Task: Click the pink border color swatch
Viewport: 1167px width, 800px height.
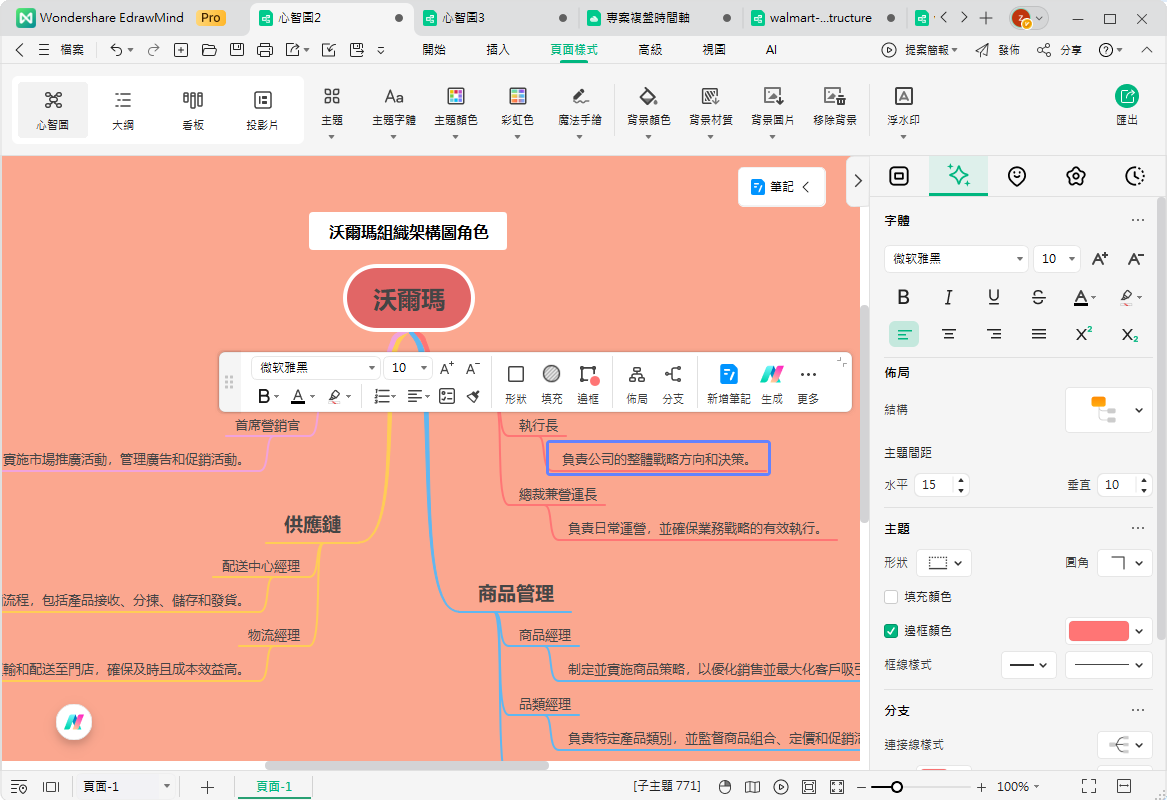Action: 1098,631
